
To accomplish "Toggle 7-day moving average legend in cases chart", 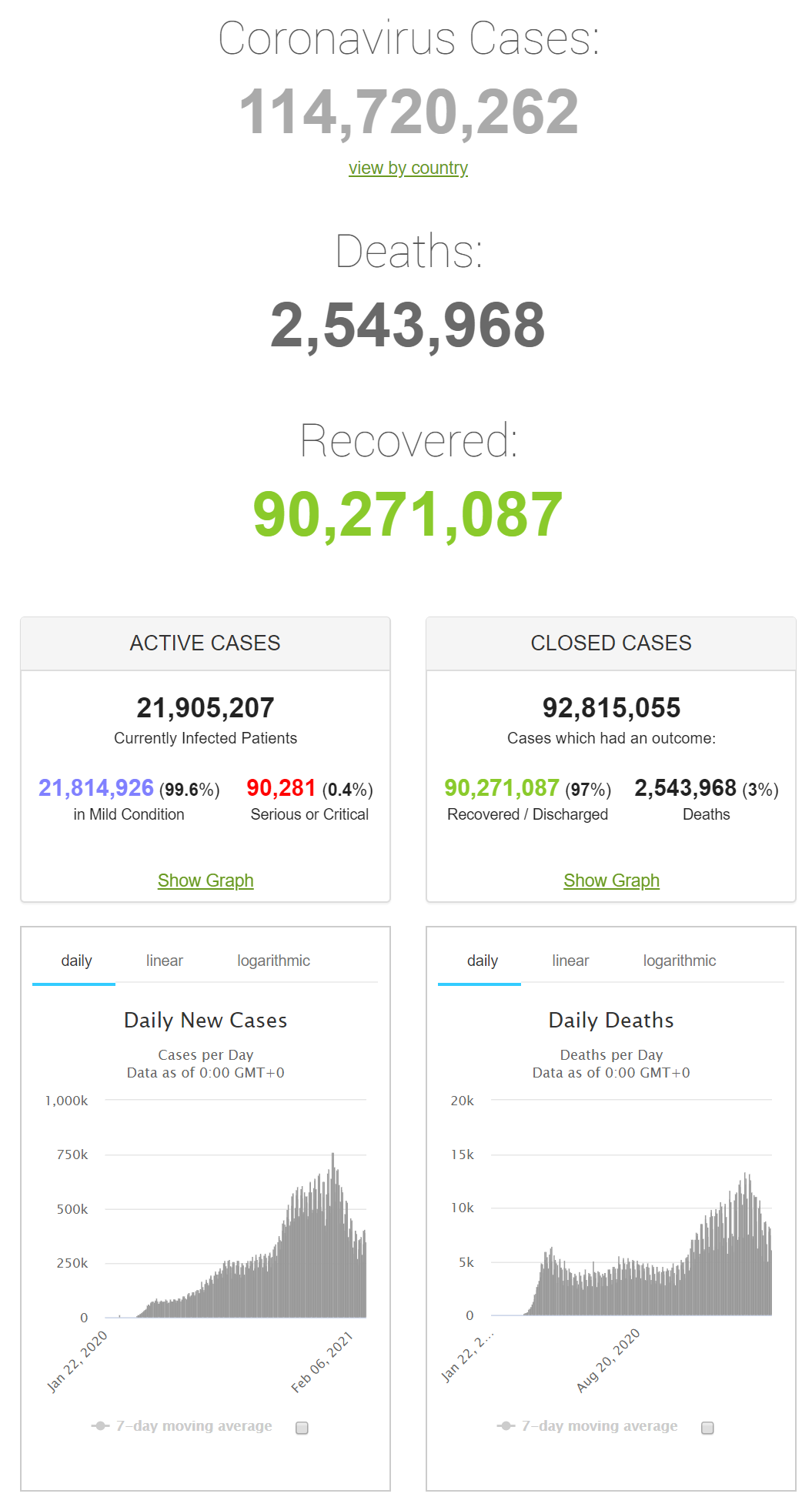I will pos(194,1426).
